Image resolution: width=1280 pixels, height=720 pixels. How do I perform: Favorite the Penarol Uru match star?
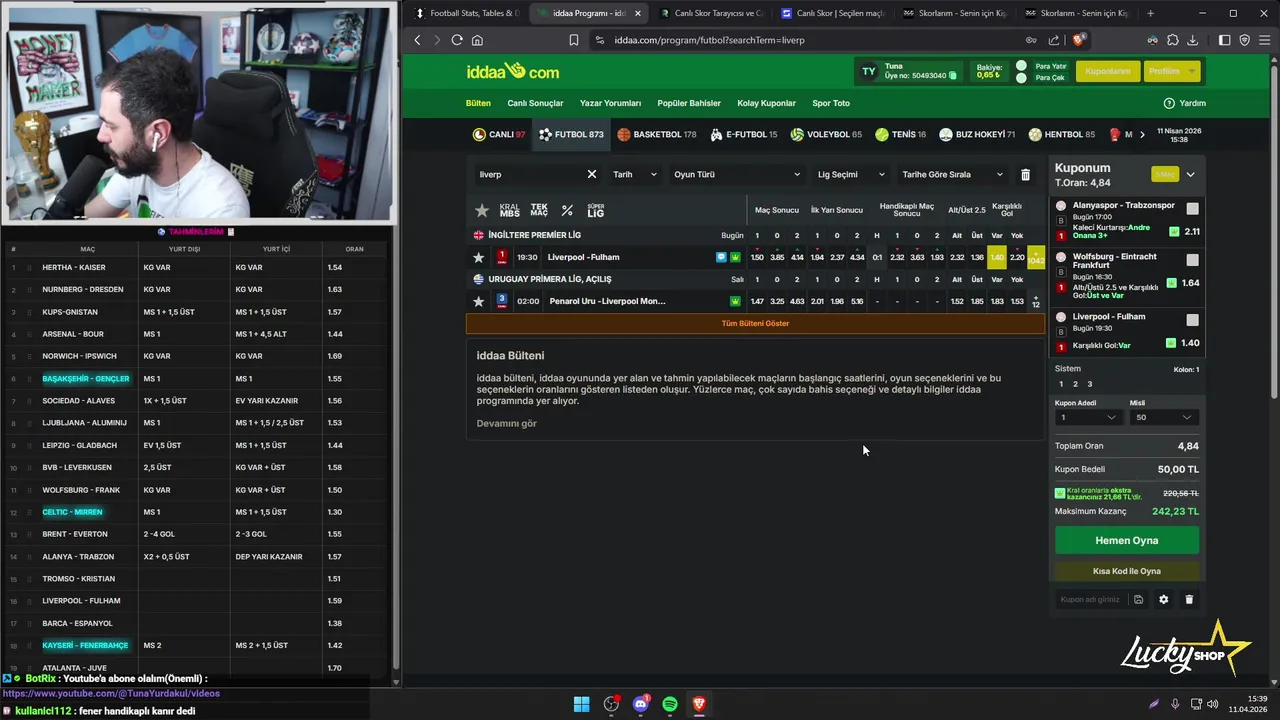coord(479,301)
